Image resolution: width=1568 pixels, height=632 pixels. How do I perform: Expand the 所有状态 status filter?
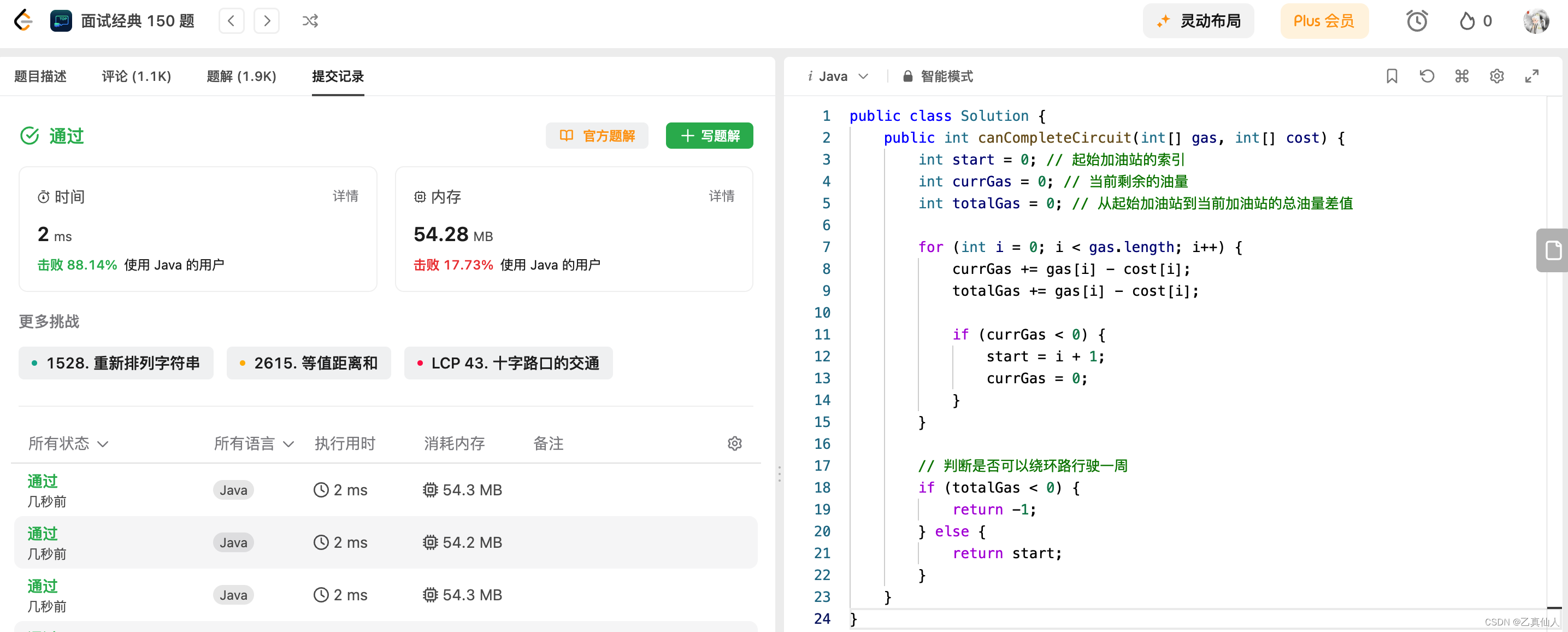tap(68, 443)
